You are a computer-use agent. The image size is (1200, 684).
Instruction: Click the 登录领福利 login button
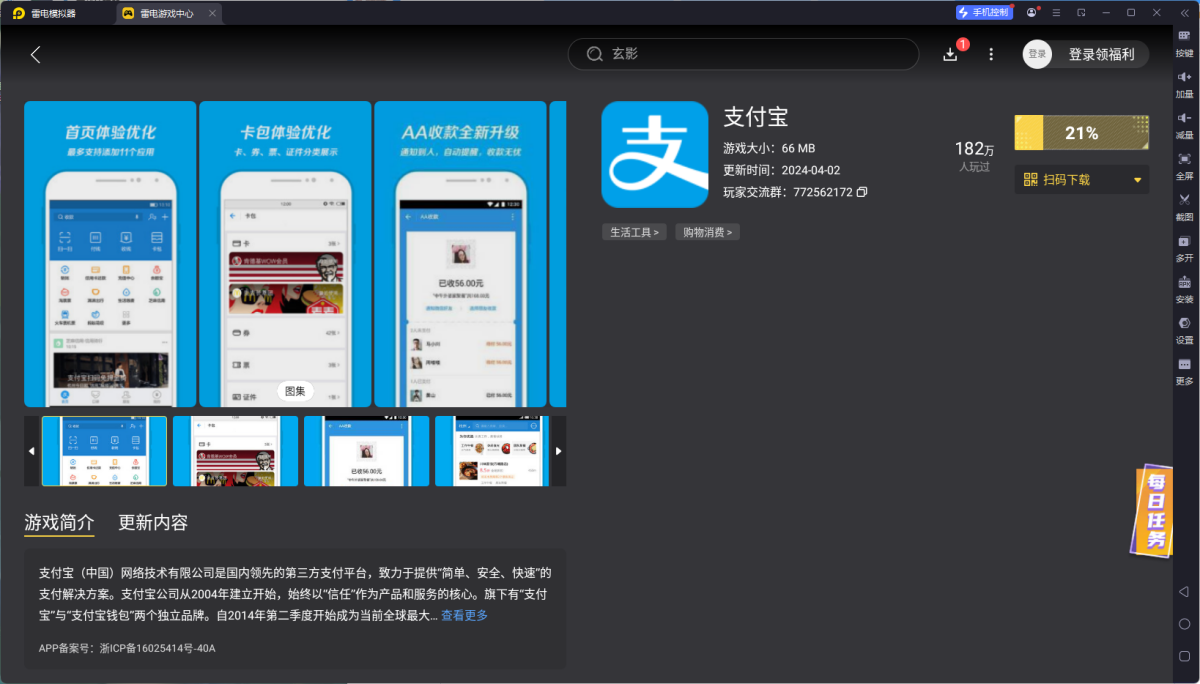pos(1104,54)
